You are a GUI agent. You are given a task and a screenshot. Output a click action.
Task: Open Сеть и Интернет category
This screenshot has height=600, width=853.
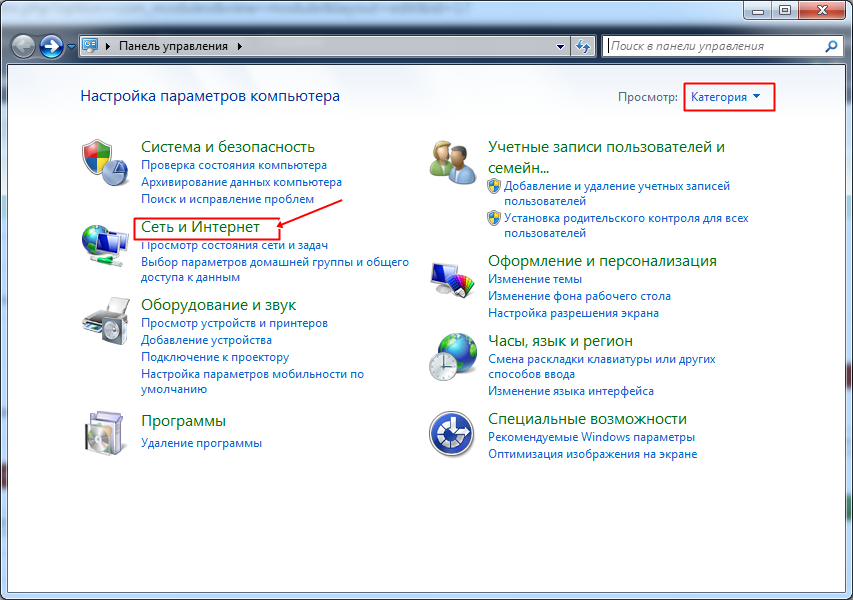pyautogui.click(x=200, y=227)
